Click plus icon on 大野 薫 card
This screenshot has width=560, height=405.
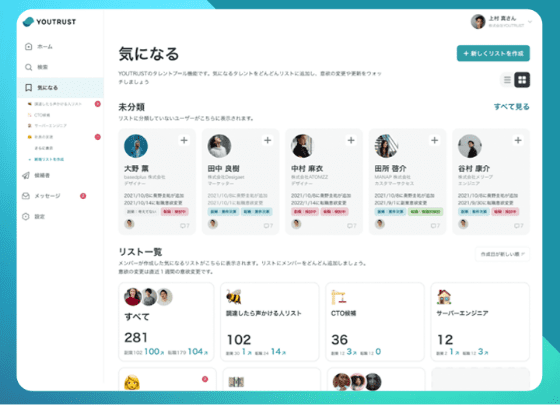click(x=184, y=140)
